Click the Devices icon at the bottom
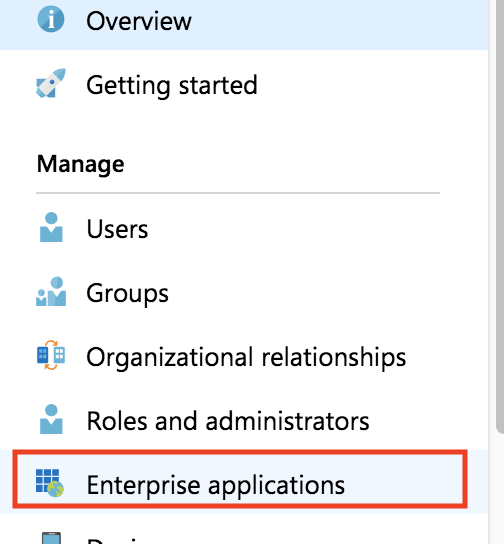Viewport: 504px width, 544px height. (x=51, y=538)
